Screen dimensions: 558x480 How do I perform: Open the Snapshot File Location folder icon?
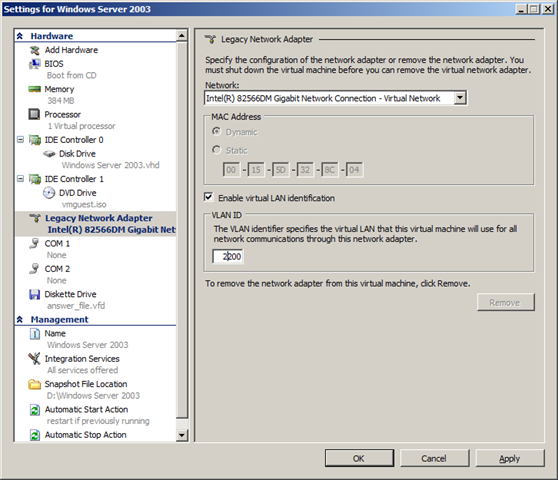(35, 384)
